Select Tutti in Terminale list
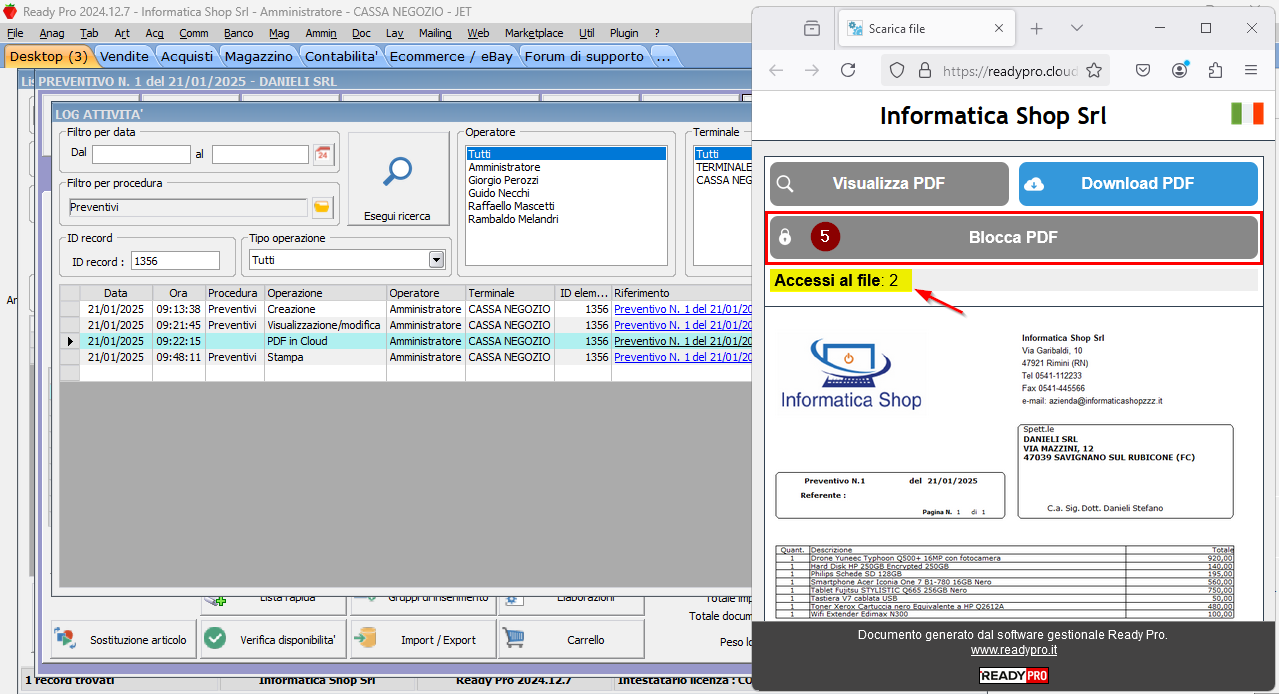 point(722,154)
